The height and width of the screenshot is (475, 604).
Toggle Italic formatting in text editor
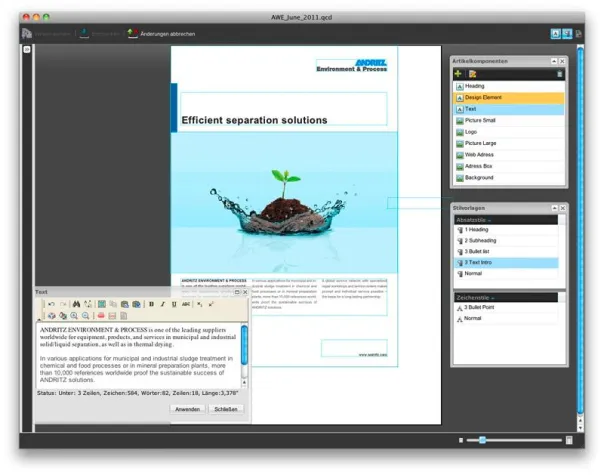click(x=162, y=303)
